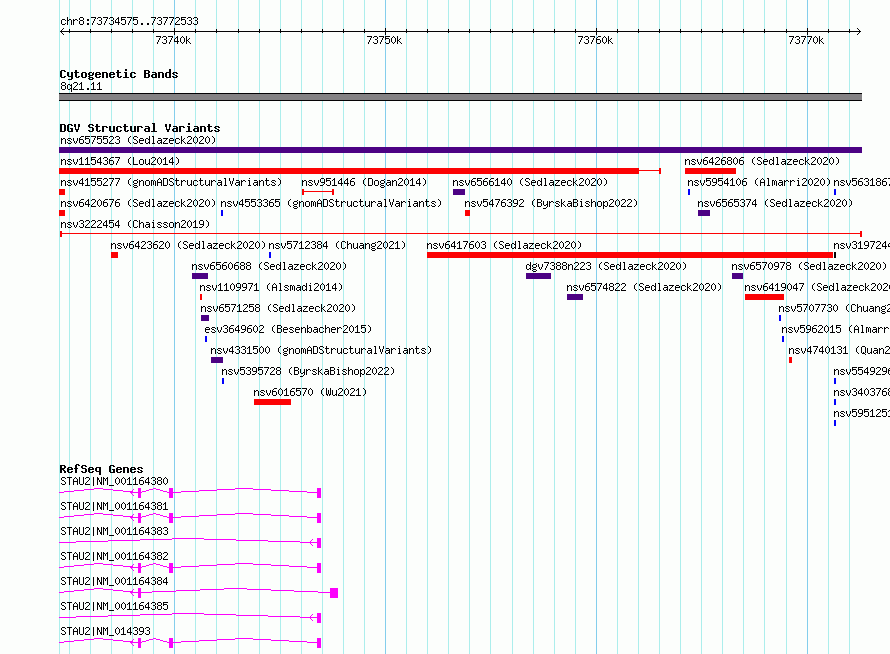Click the DGV Structural Variants track title
This screenshot has width=890, height=654.
[140, 128]
